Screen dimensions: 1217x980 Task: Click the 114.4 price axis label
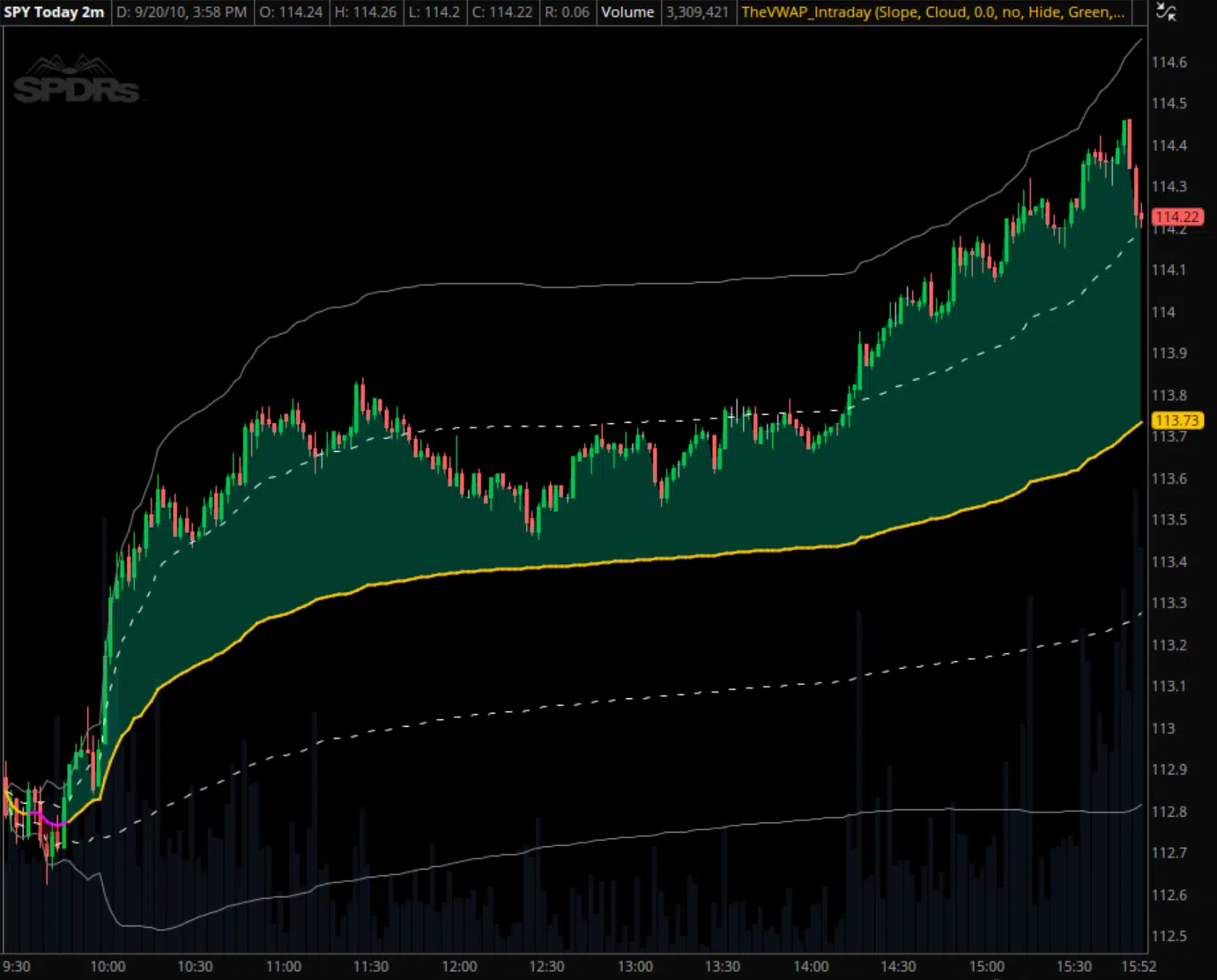click(x=1169, y=145)
